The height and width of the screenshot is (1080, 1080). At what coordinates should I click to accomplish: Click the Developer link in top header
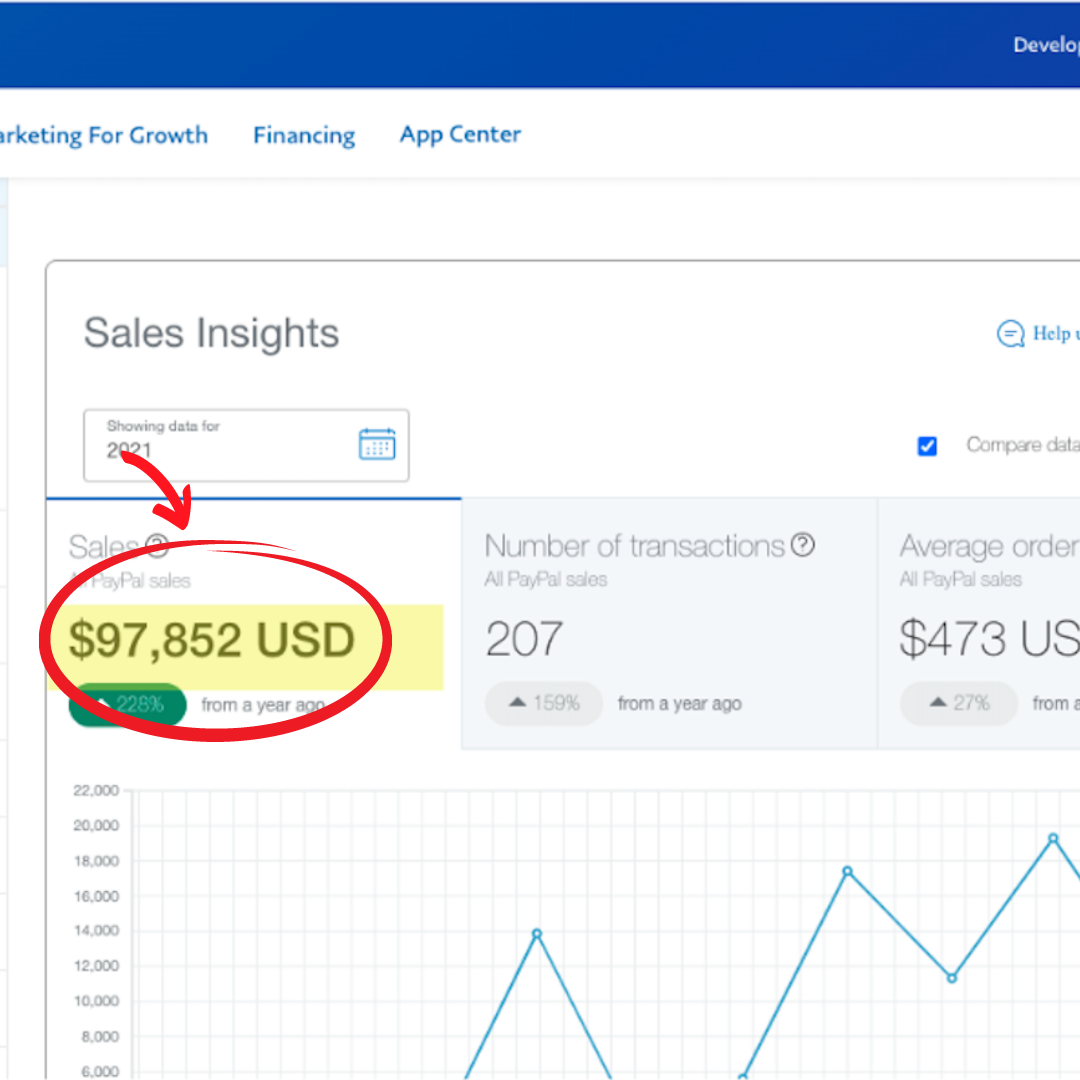1046,45
